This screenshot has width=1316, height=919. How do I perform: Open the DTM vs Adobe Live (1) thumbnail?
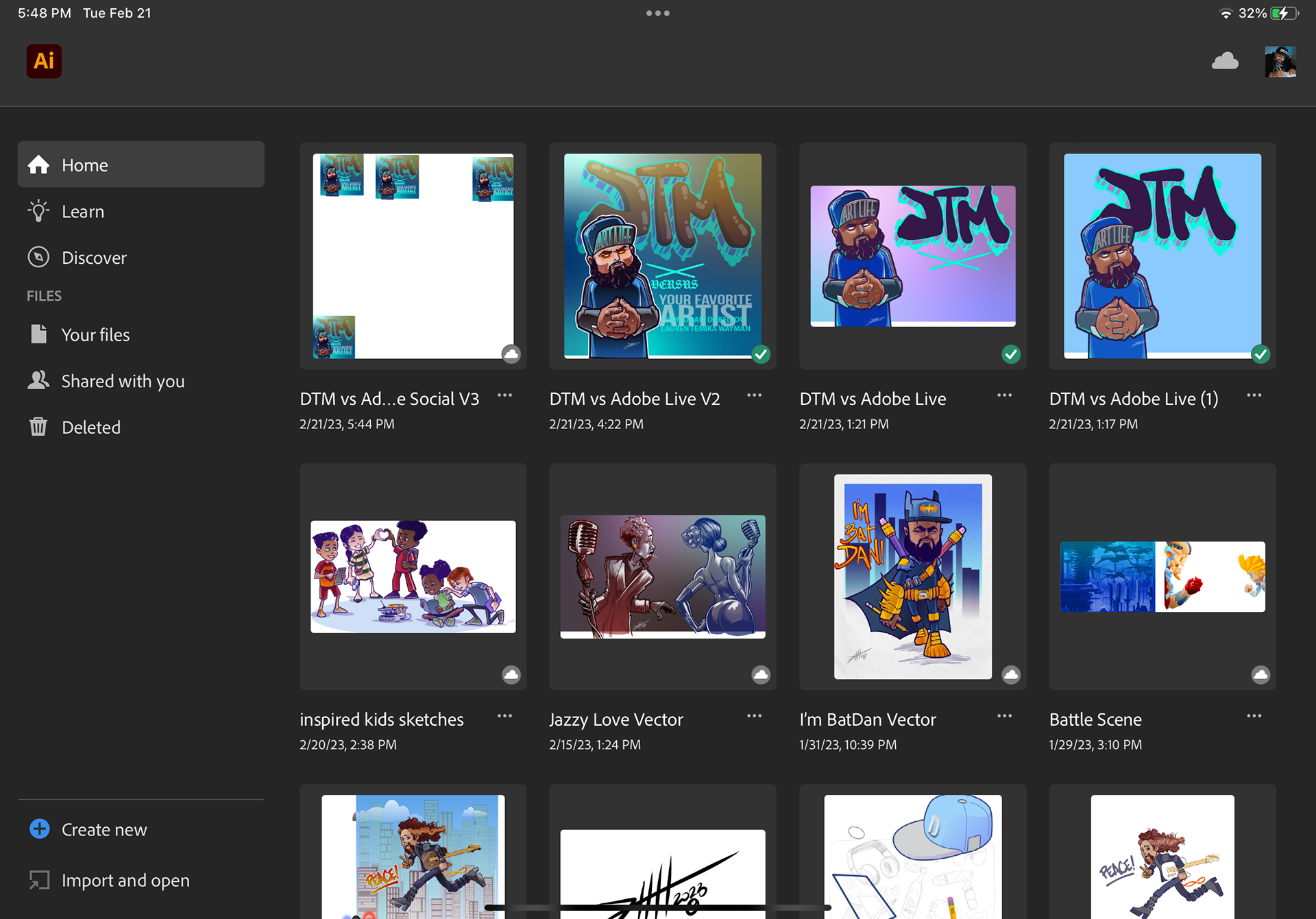(1162, 256)
